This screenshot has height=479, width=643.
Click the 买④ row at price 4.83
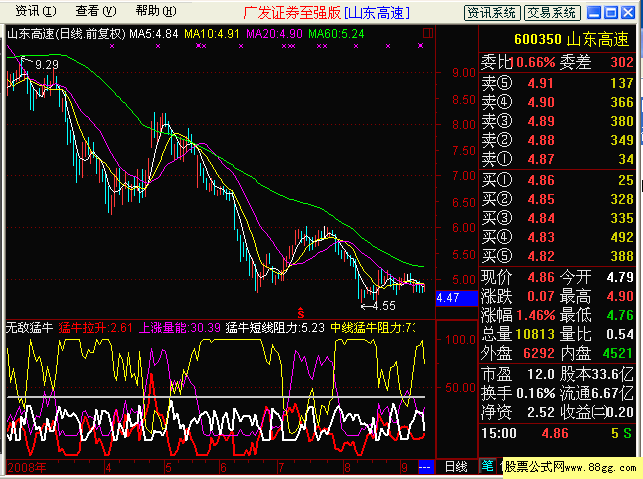tap(557, 237)
